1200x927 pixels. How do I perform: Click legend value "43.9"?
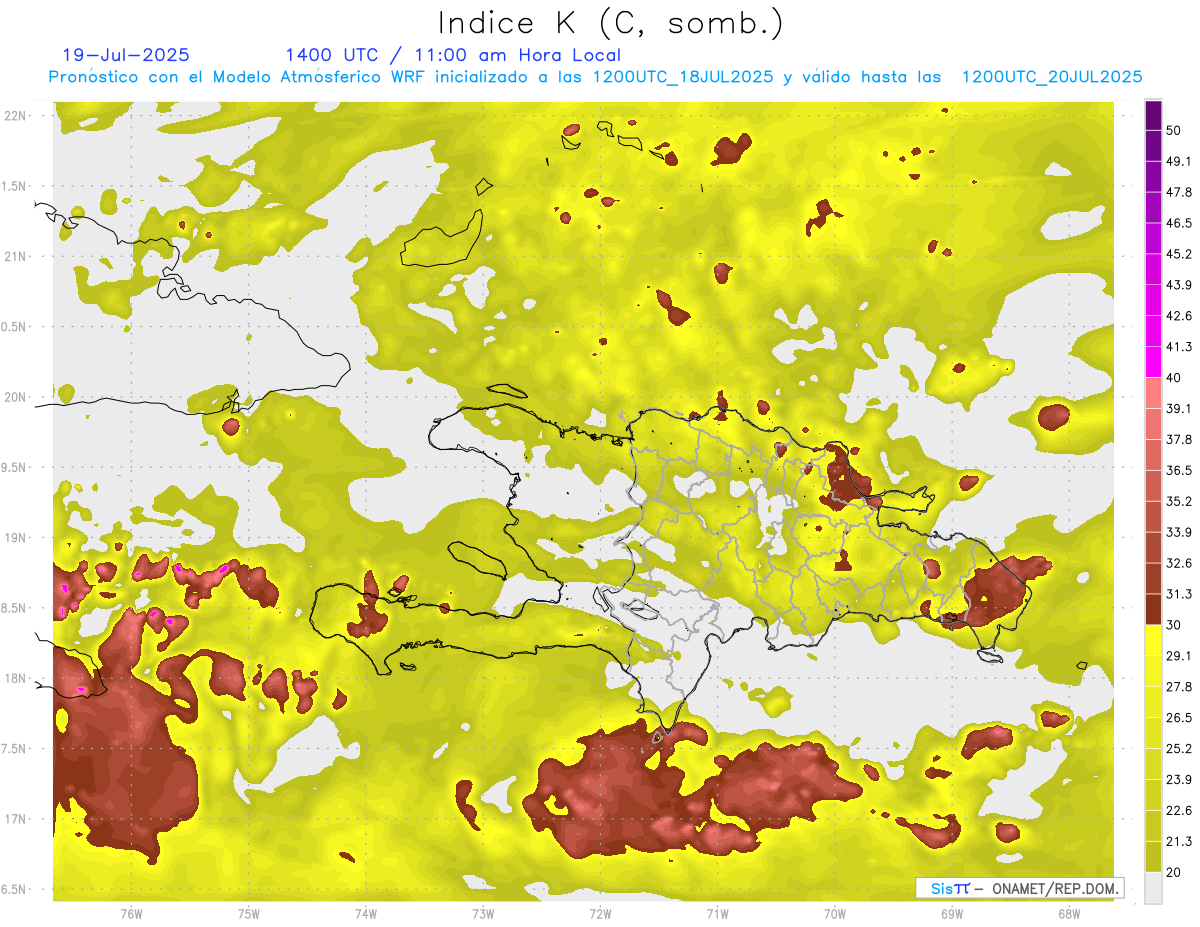1178,285
